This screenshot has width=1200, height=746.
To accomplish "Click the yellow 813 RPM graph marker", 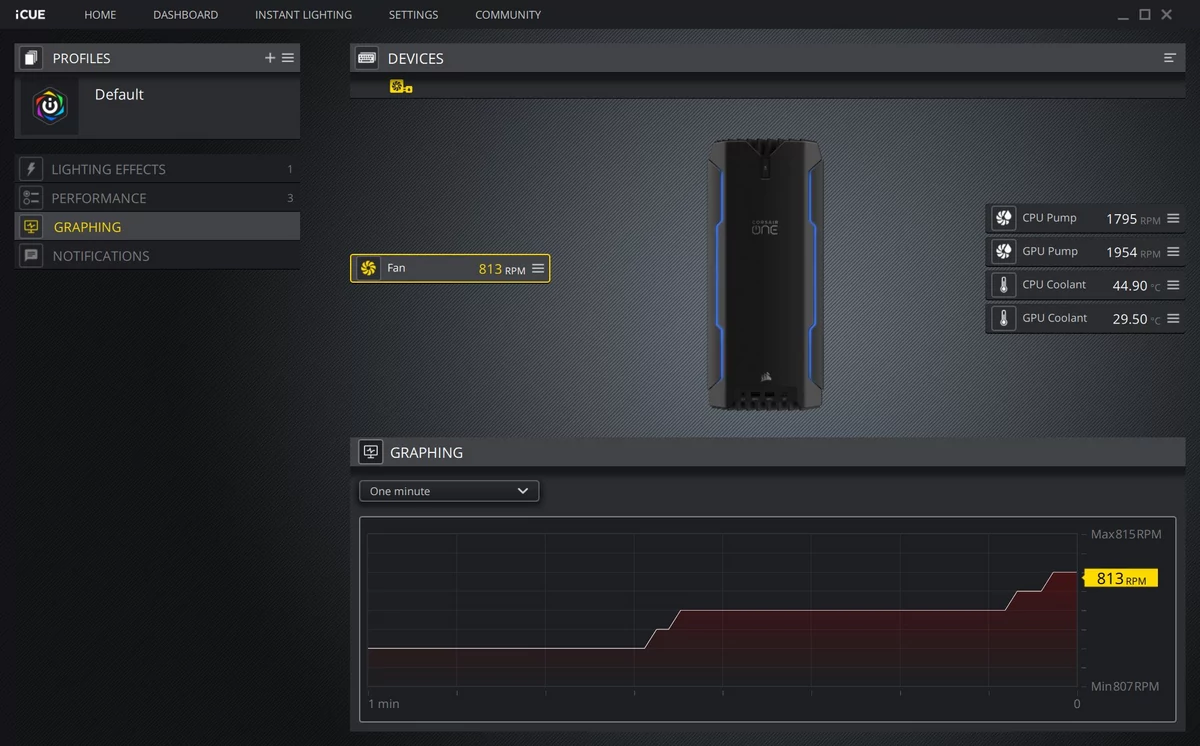I will coord(1121,578).
